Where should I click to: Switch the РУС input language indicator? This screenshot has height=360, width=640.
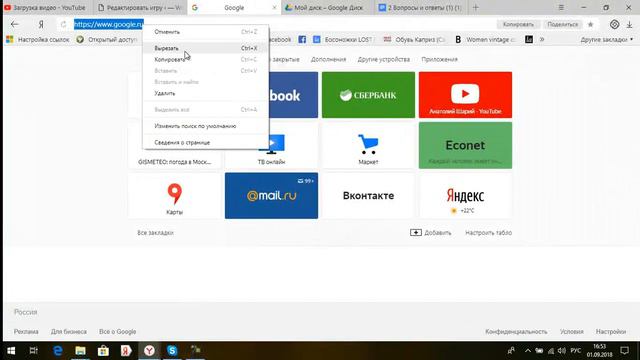click(x=576, y=351)
